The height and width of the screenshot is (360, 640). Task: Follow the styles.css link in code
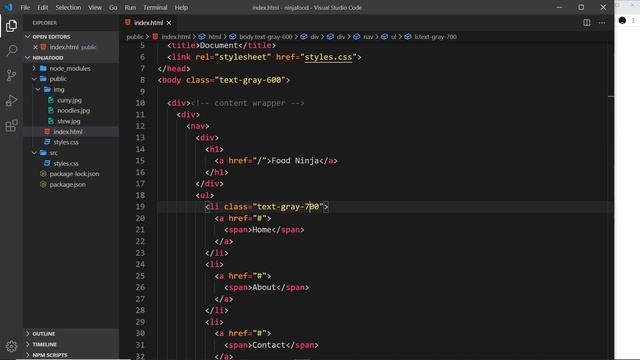[x=328, y=57]
